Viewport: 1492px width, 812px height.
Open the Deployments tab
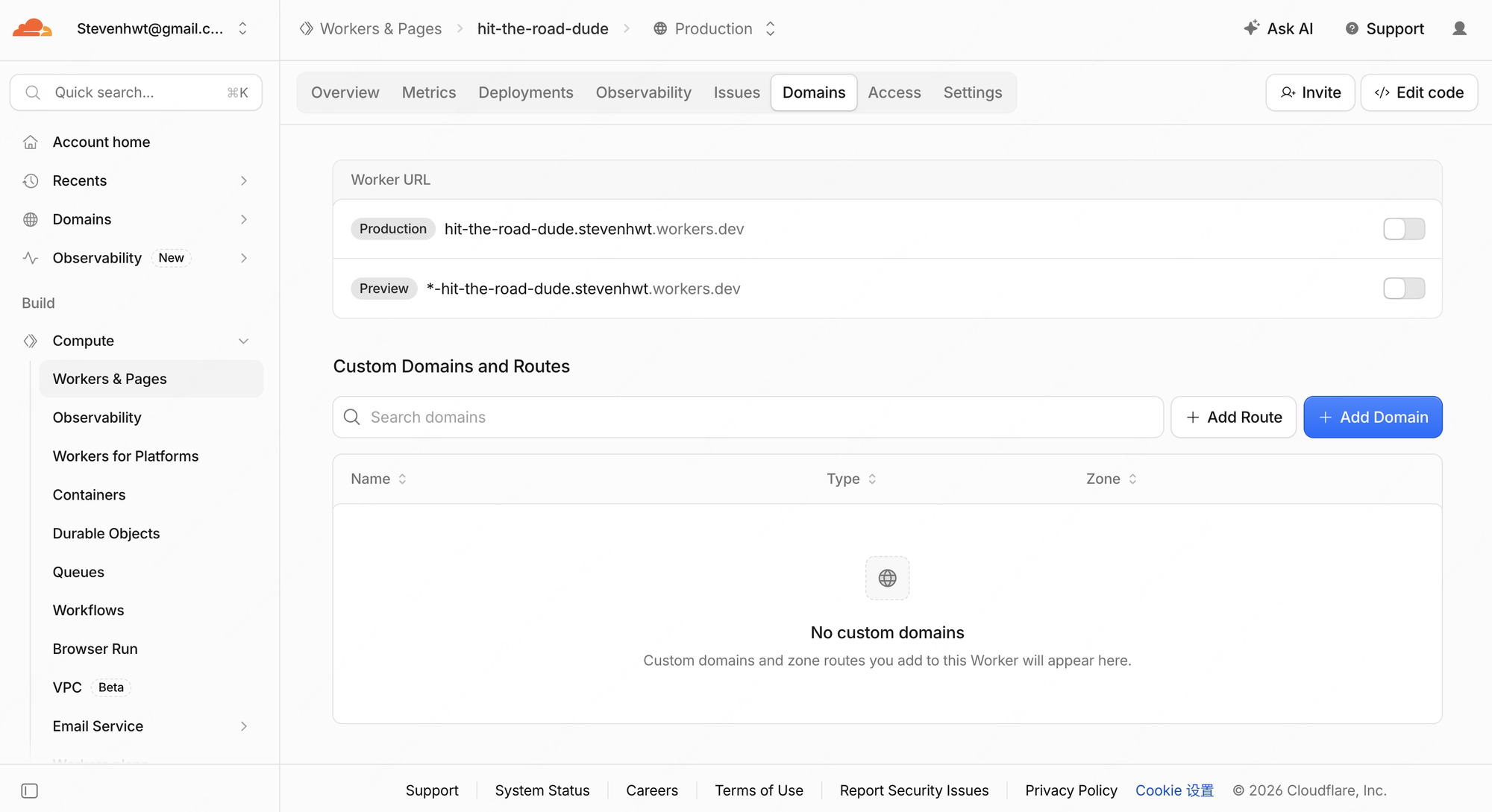click(526, 92)
